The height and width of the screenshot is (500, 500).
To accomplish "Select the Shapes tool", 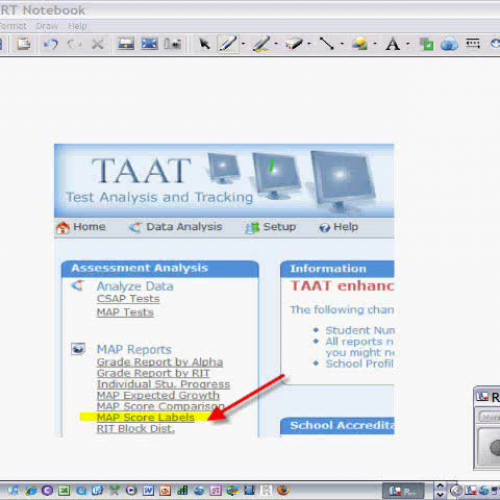I will click(x=360, y=44).
